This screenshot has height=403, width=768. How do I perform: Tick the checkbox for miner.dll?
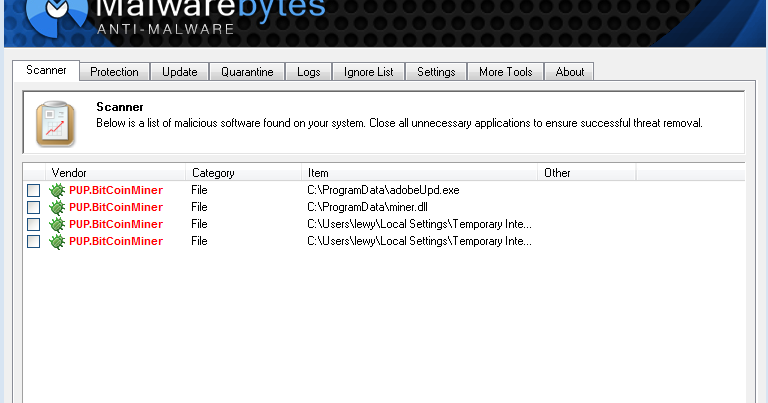click(x=33, y=207)
